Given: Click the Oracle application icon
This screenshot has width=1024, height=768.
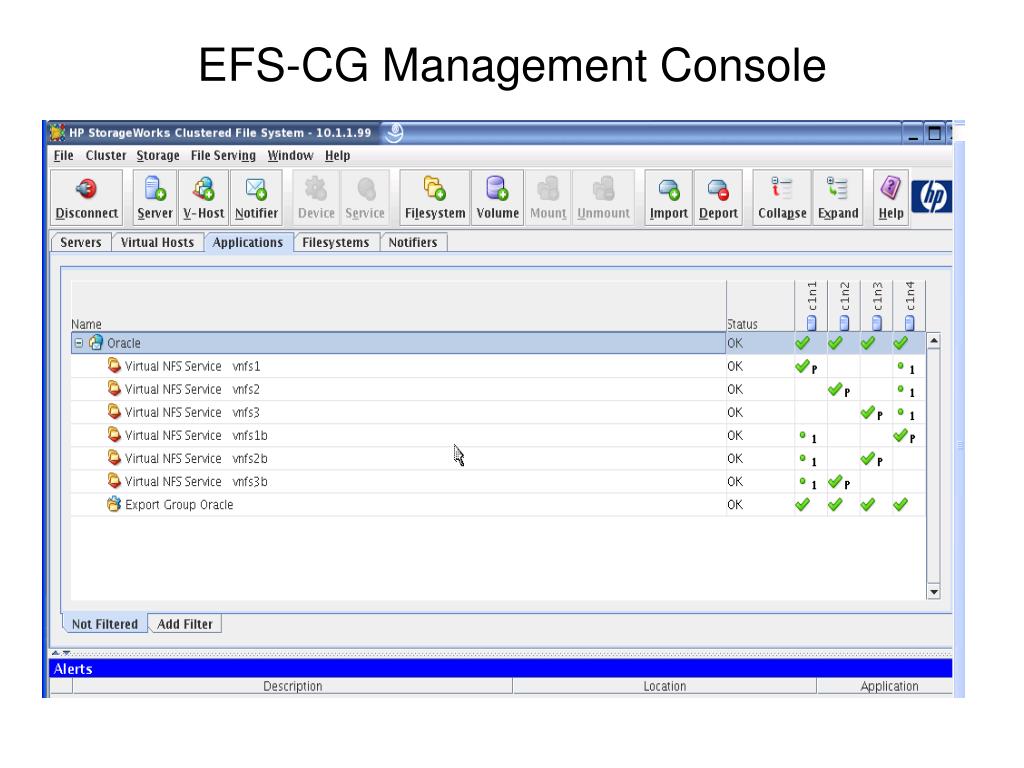Looking at the screenshot, I should tap(96, 342).
